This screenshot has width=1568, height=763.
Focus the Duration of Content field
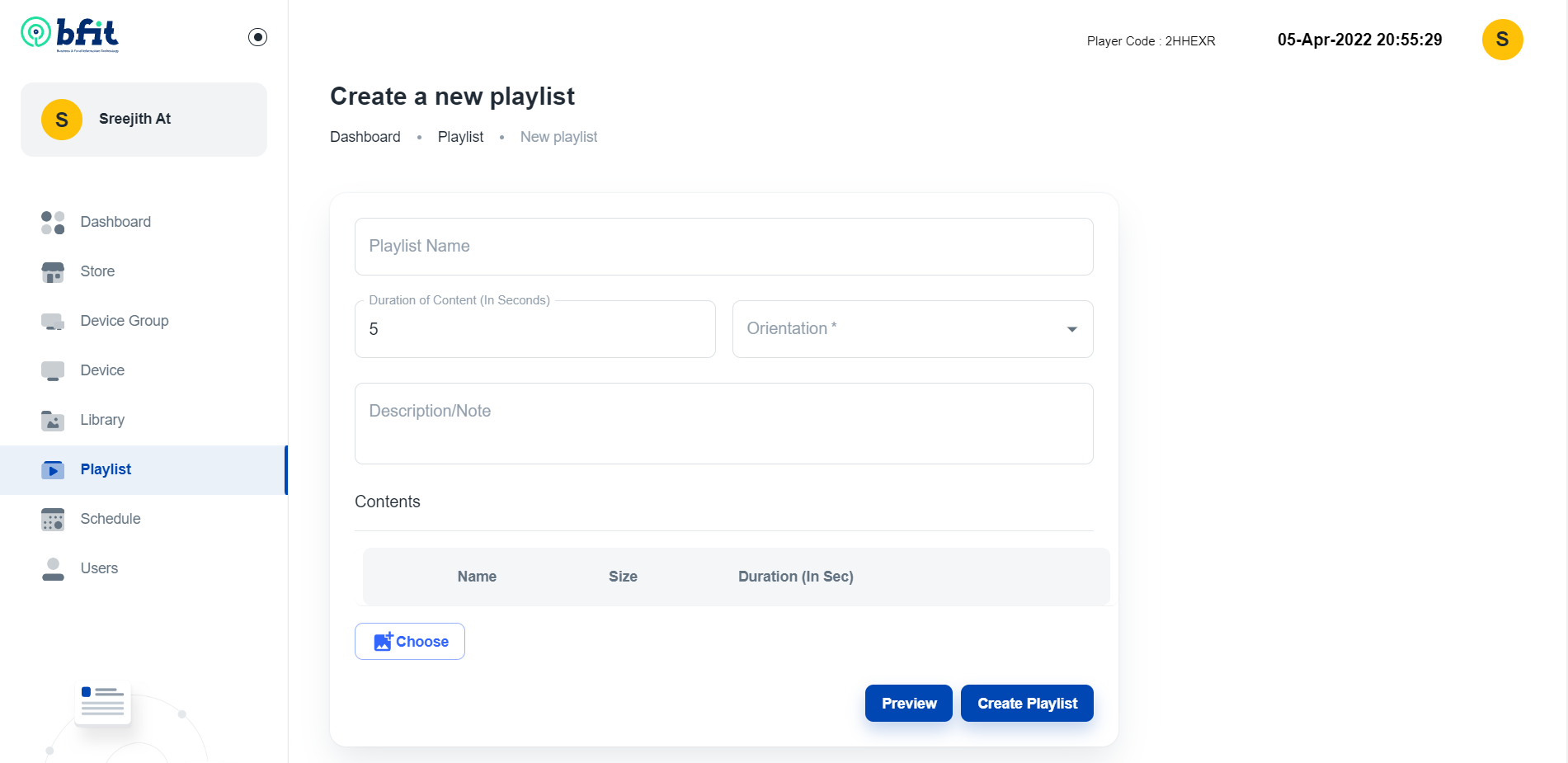(x=535, y=329)
